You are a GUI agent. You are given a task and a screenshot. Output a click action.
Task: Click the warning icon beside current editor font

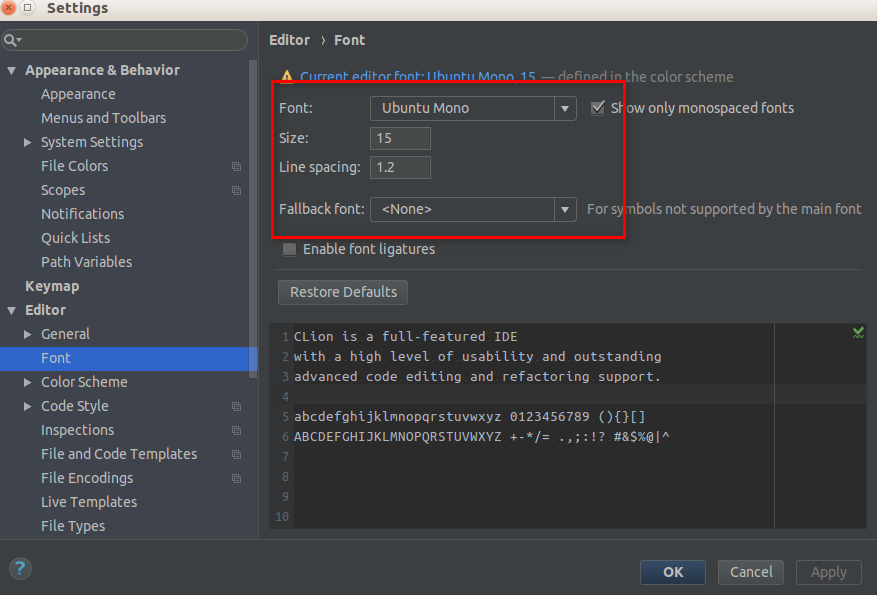(x=286, y=77)
